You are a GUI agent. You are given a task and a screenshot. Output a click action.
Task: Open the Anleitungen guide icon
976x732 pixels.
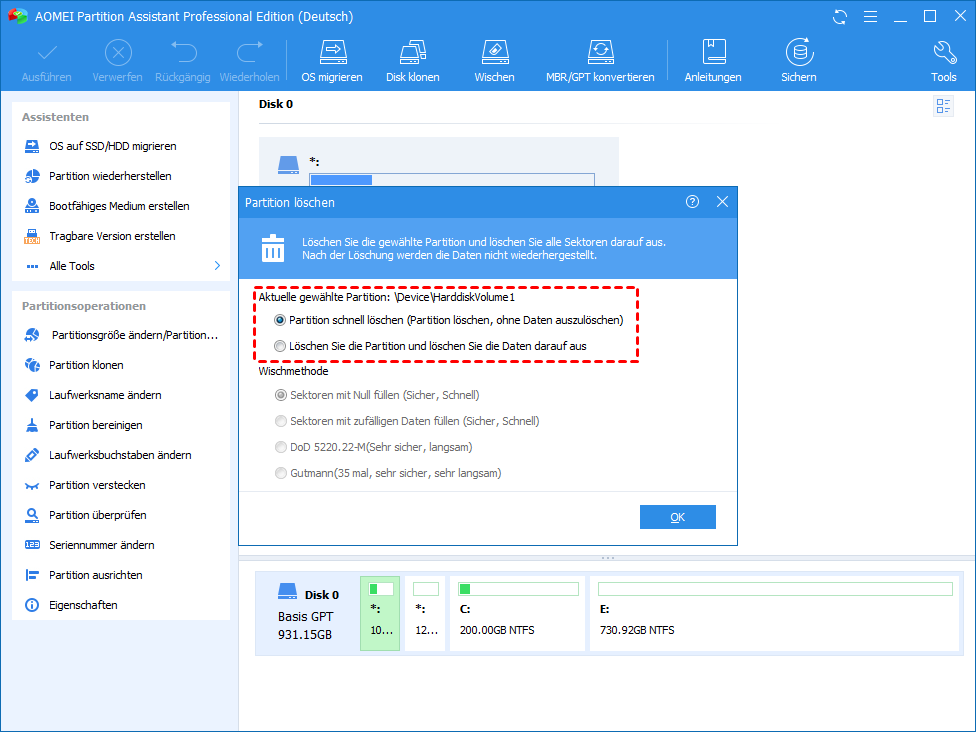[713, 52]
